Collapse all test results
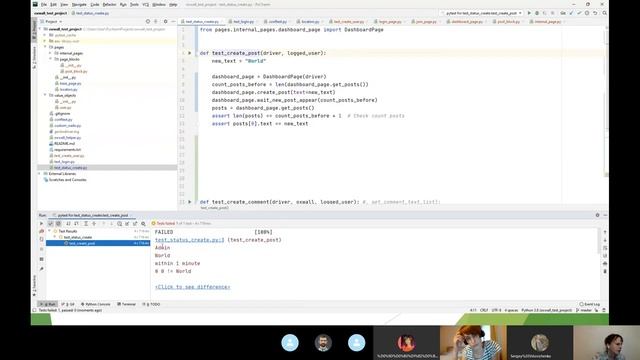 [93, 224]
